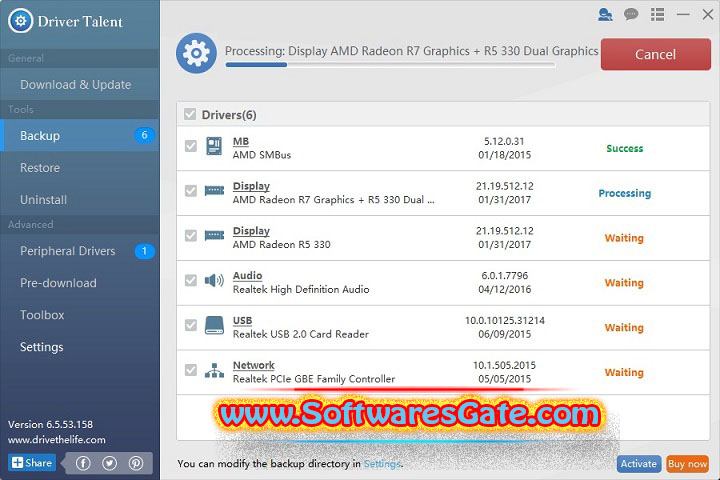
Task: Click the speaker icon for Realtek Audio
Action: point(214,280)
